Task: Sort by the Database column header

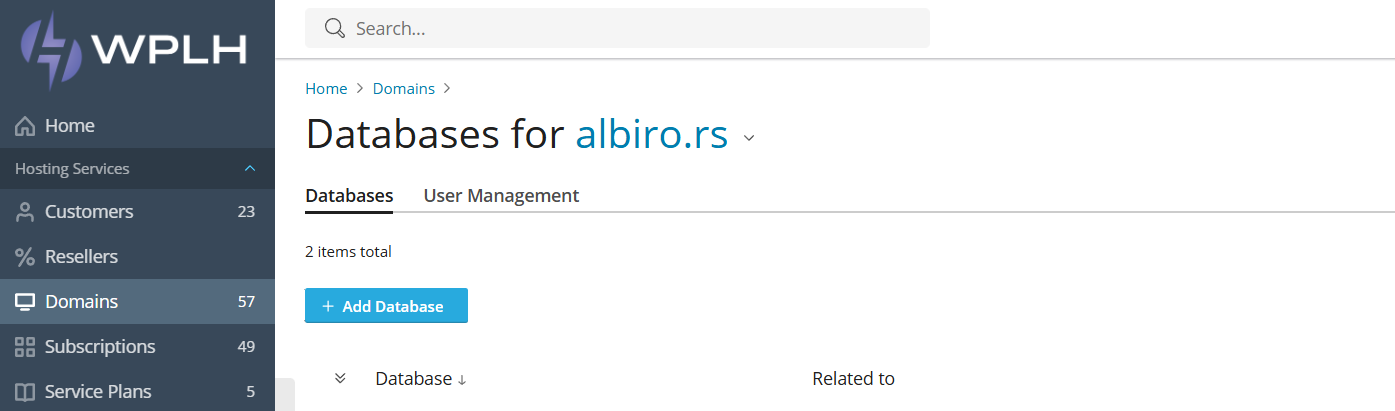Action: click(x=421, y=379)
